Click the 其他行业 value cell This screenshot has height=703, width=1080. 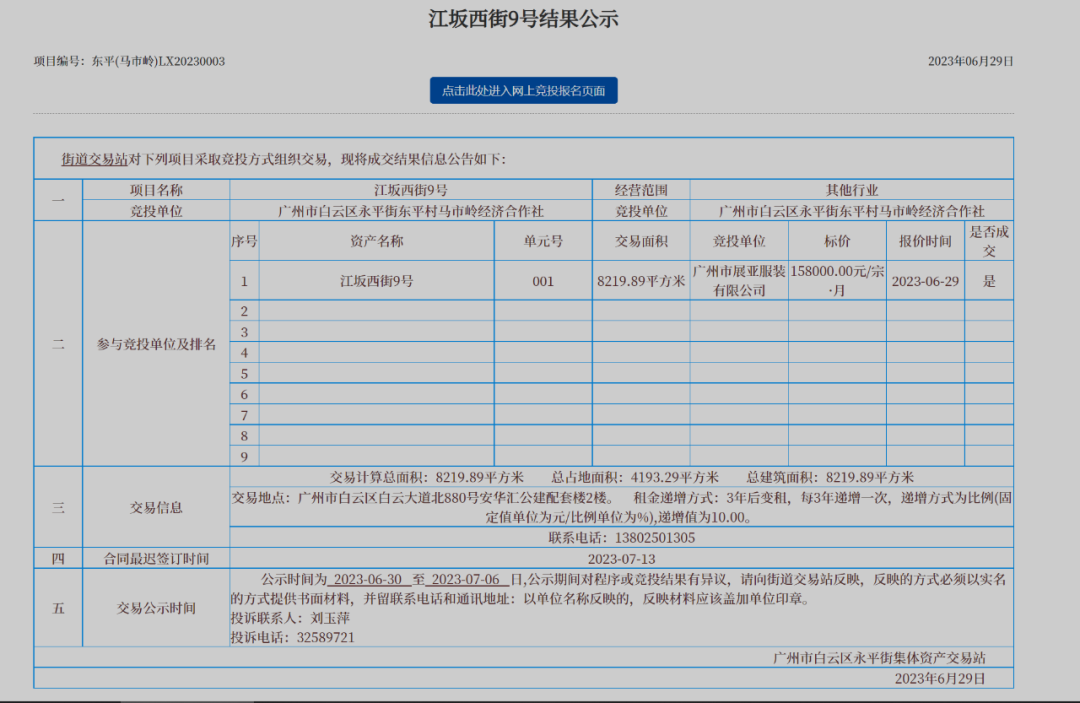(x=852, y=189)
